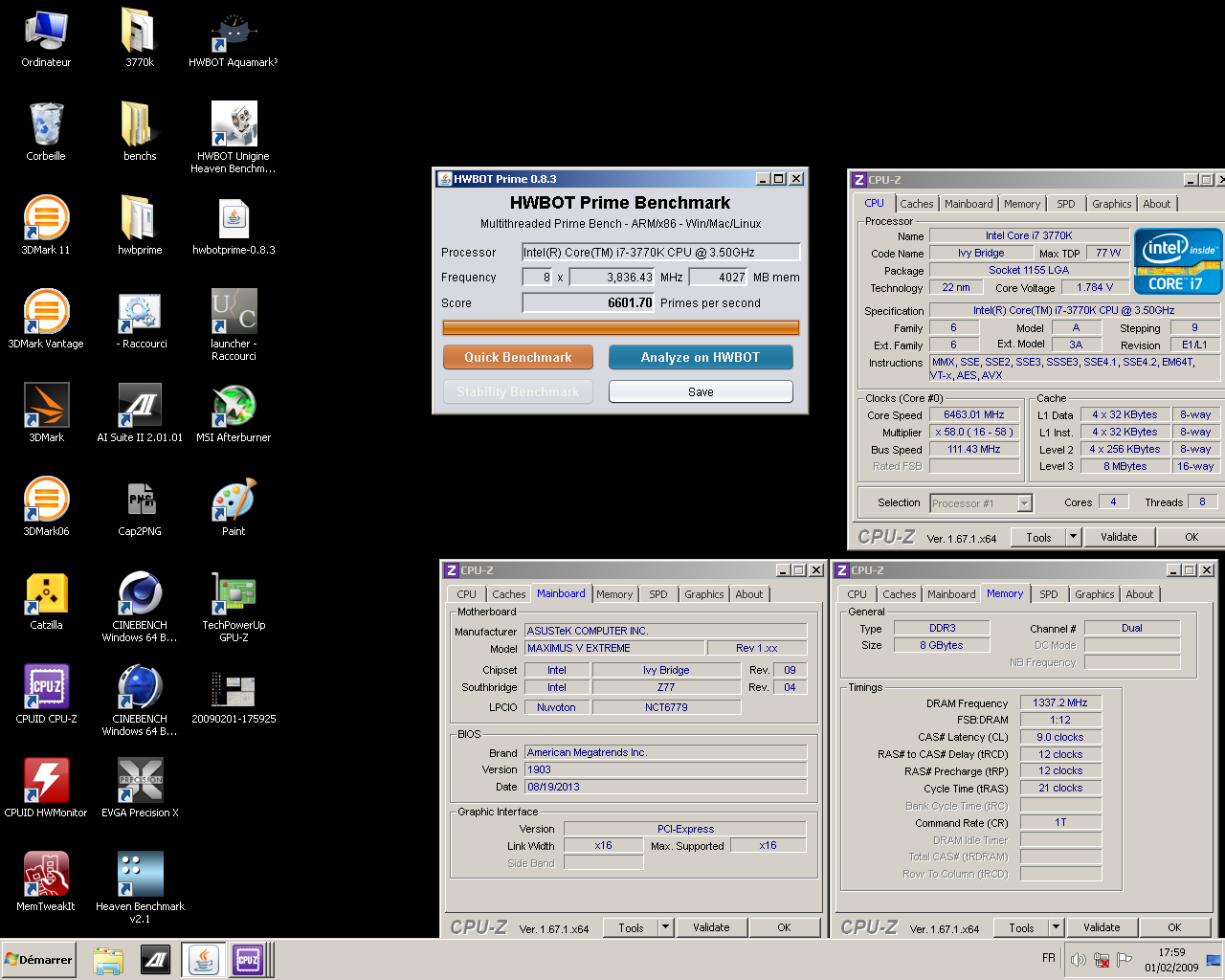Image resolution: width=1225 pixels, height=980 pixels.
Task: Expand Tools dropdown arrow in top CPU-Z window
Action: (1073, 537)
